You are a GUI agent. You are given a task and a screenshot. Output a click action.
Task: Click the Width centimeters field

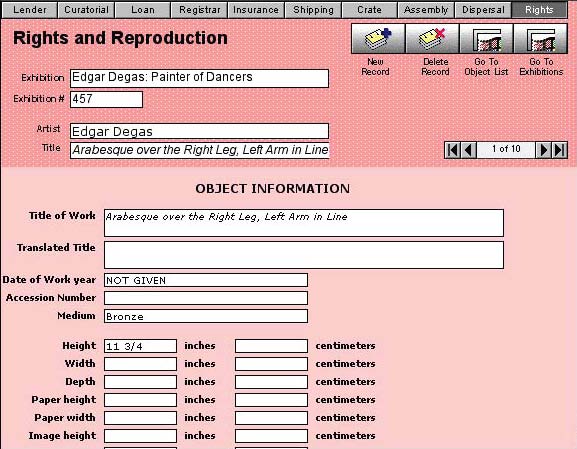pyautogui.click(x=271, y=364)
